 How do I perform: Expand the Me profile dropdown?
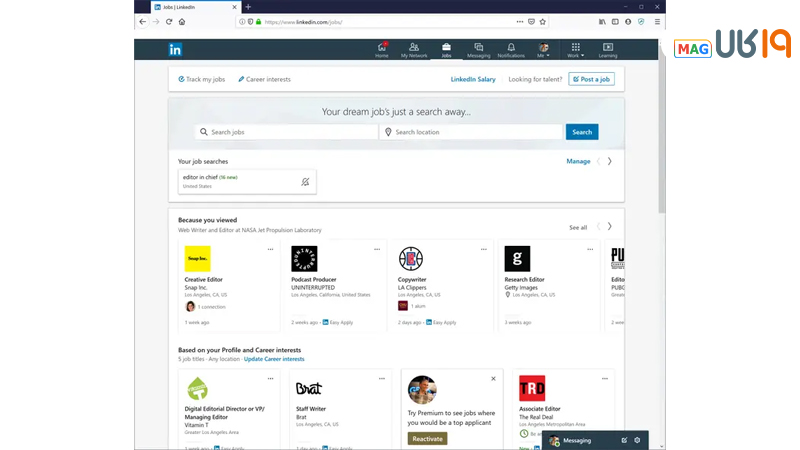click(x=544, y=50)
